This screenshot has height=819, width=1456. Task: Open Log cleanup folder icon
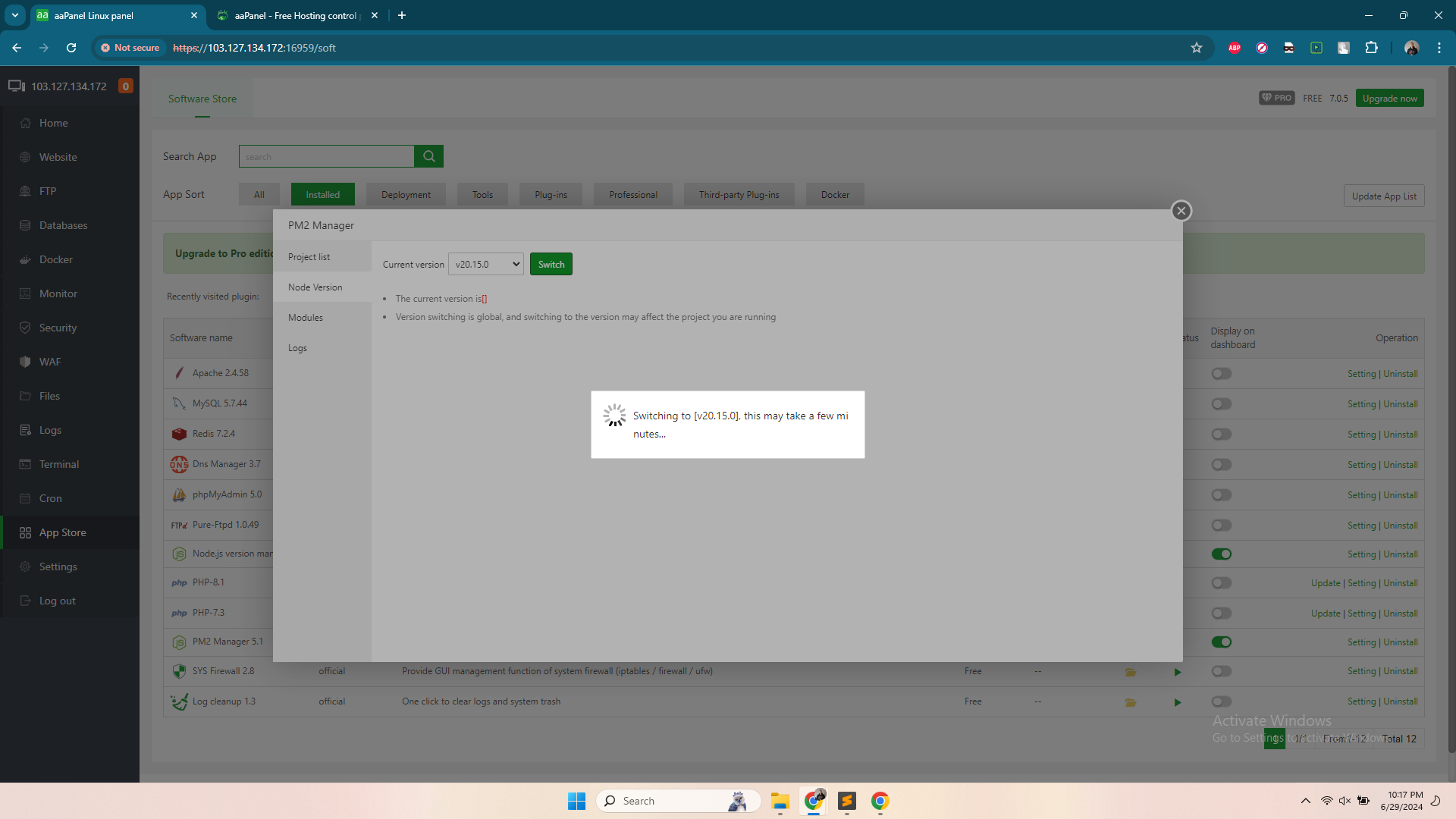[x=1131, y=702]
